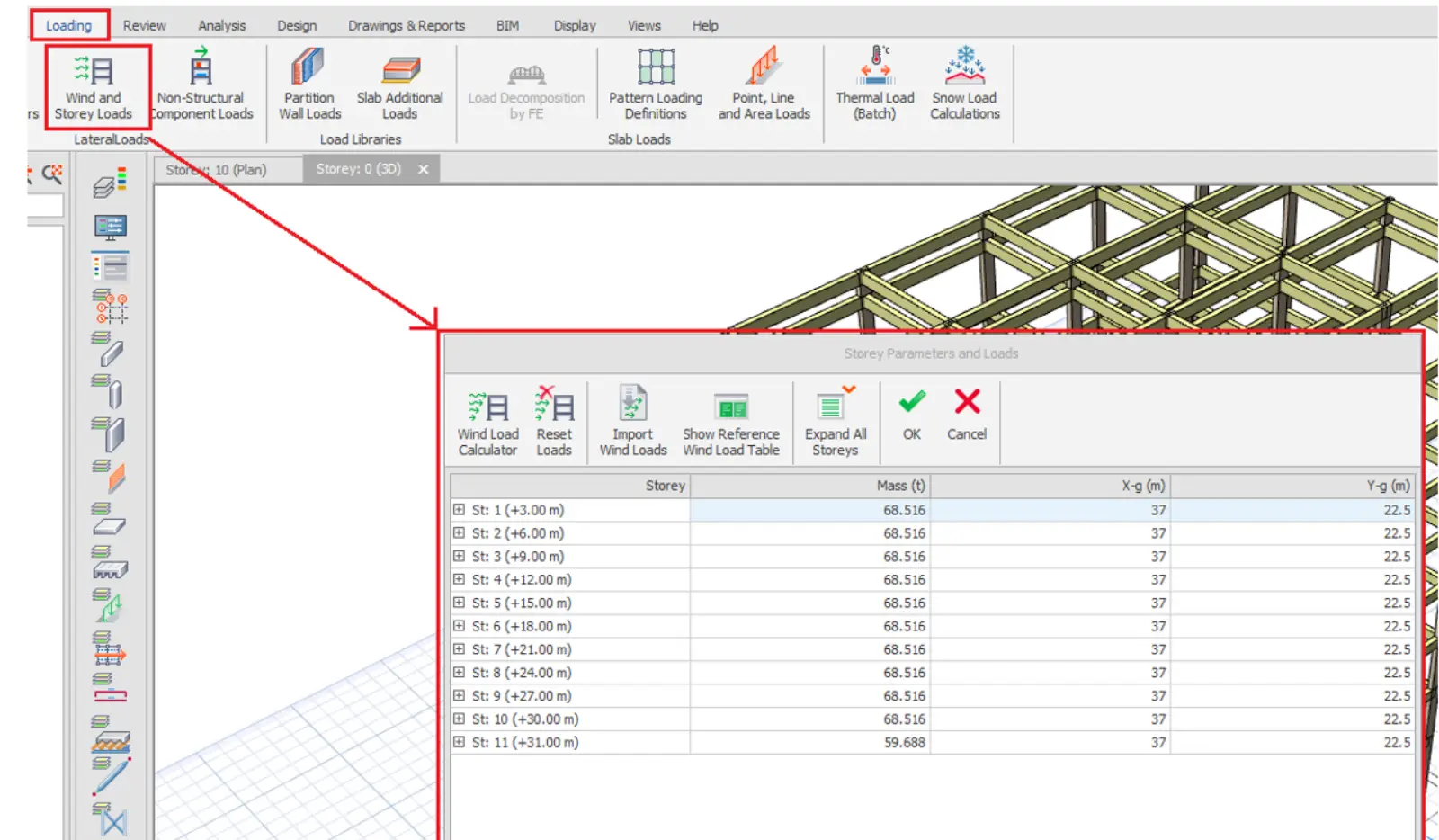Open Display ribbon tab

click(575, 25)
